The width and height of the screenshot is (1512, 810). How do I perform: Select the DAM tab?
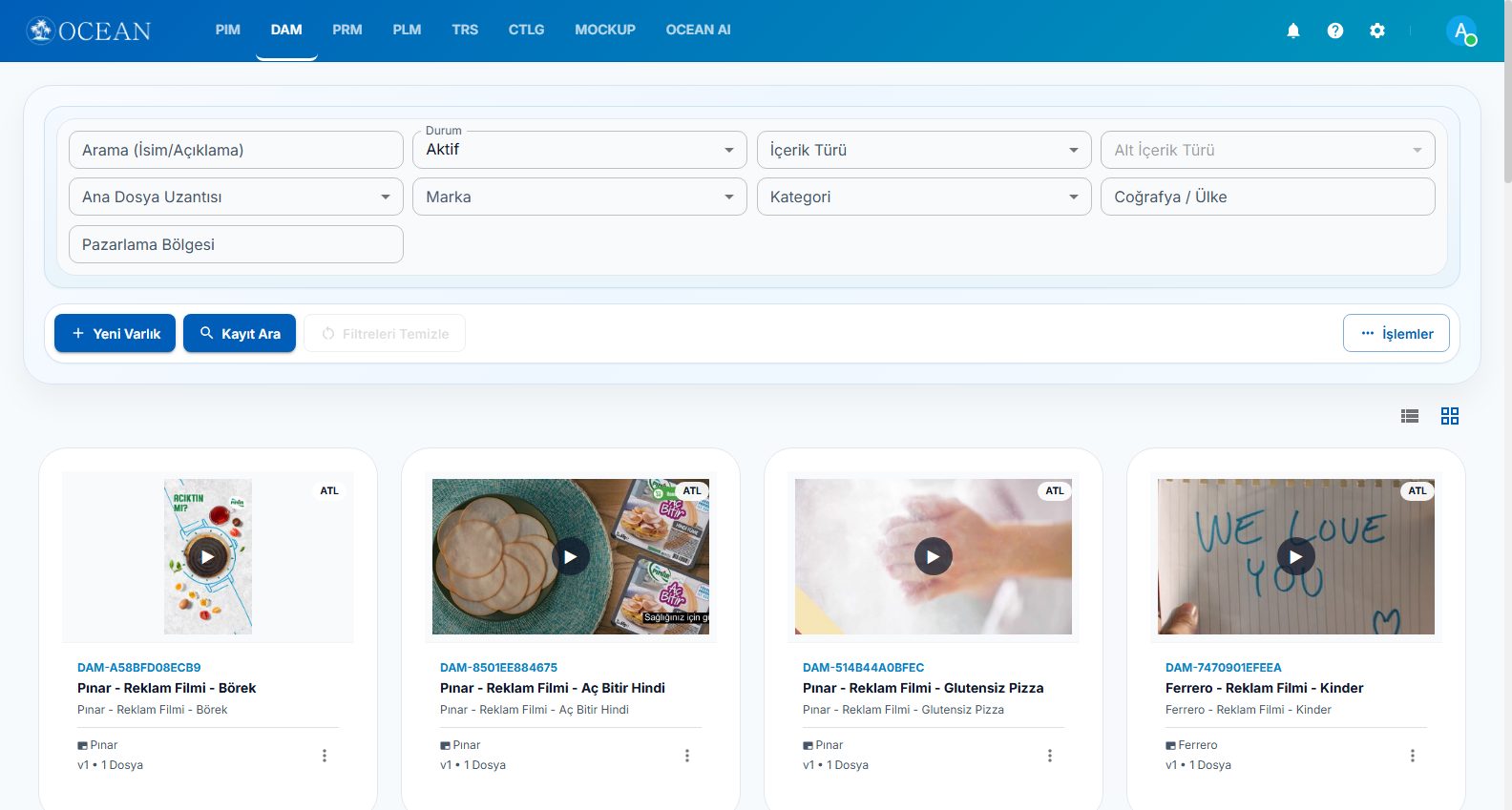(286, 30)
